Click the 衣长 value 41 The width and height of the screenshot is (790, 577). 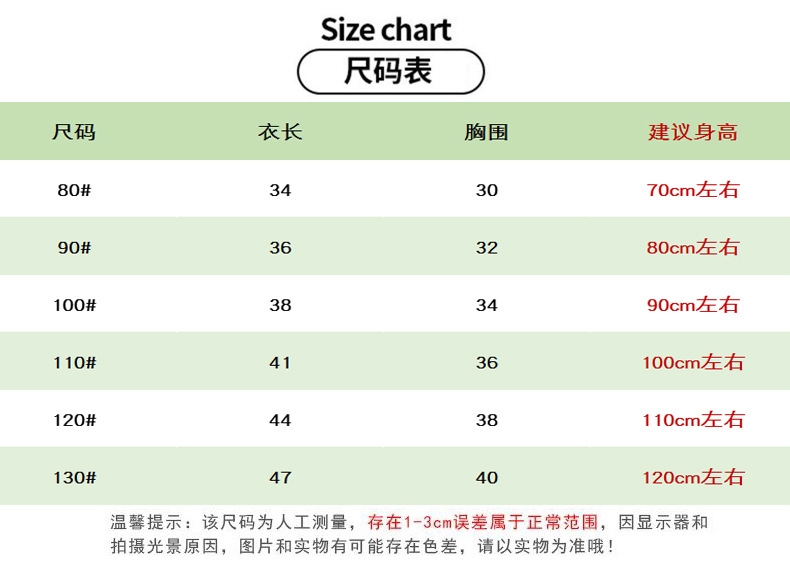(280, 362)
